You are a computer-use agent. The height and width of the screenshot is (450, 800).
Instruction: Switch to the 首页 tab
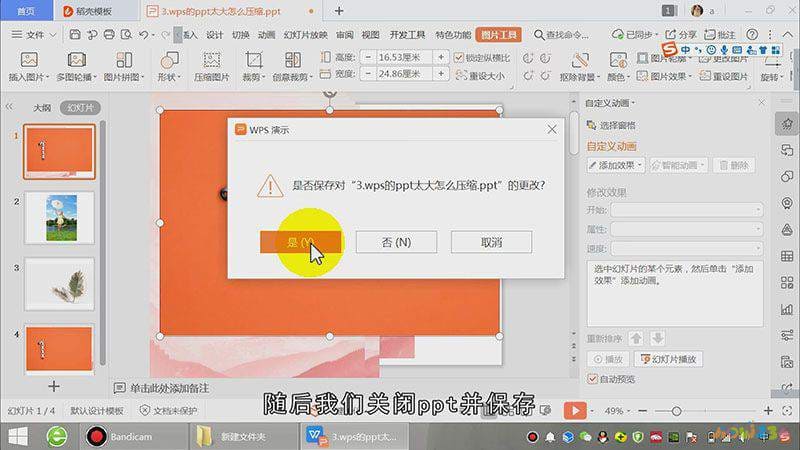26,11
